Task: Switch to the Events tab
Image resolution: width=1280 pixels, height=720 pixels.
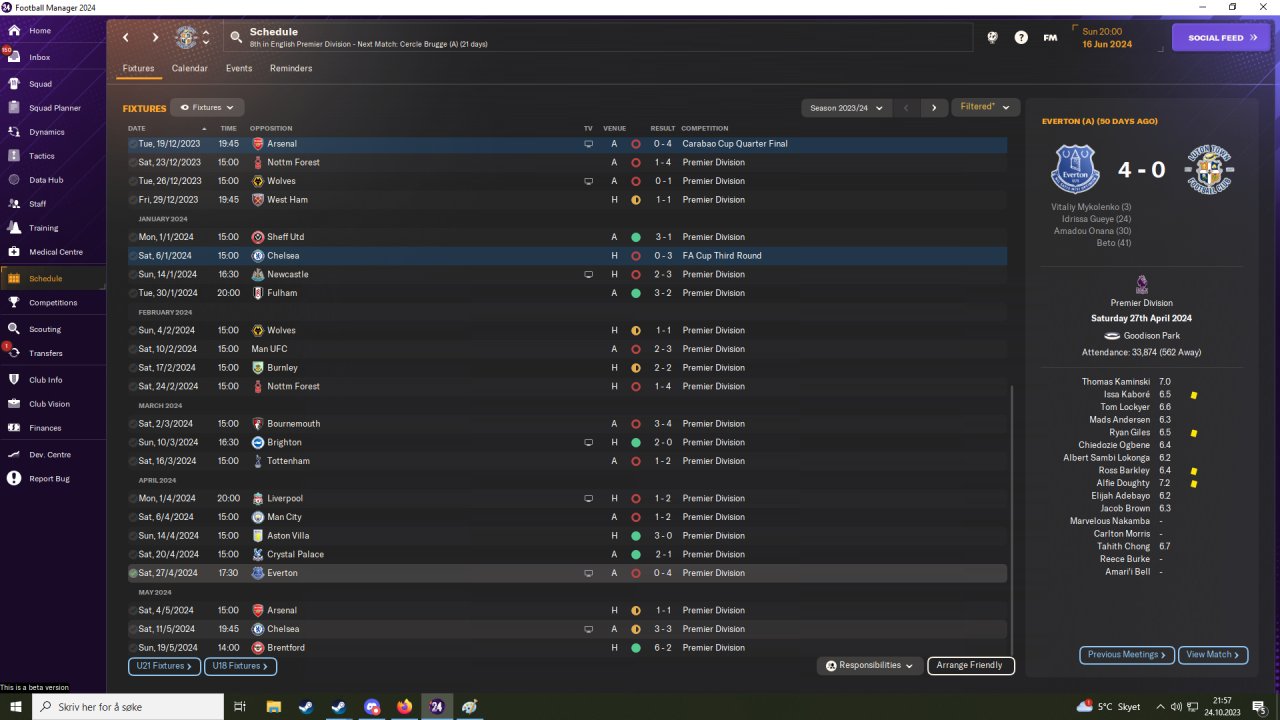Action: (x=239, y=68)
